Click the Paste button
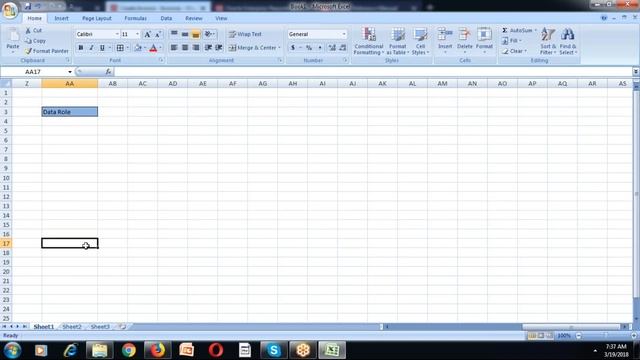 pyautogui.click(x=13, y=41)
